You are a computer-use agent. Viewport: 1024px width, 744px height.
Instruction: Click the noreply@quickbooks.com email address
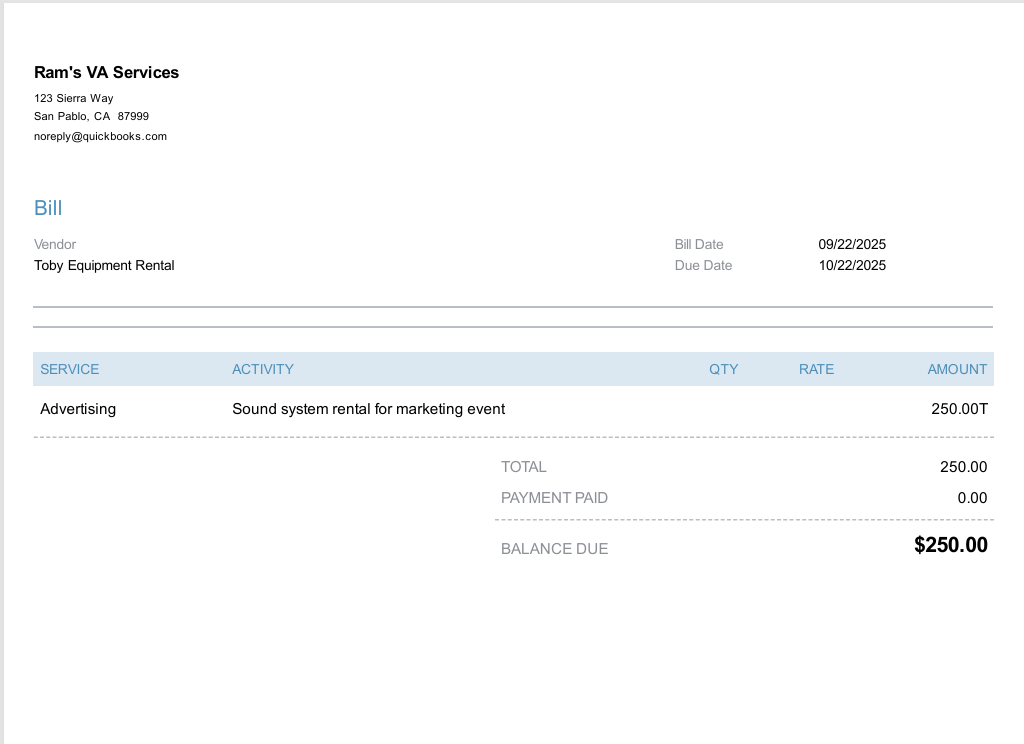pos(101,137)
